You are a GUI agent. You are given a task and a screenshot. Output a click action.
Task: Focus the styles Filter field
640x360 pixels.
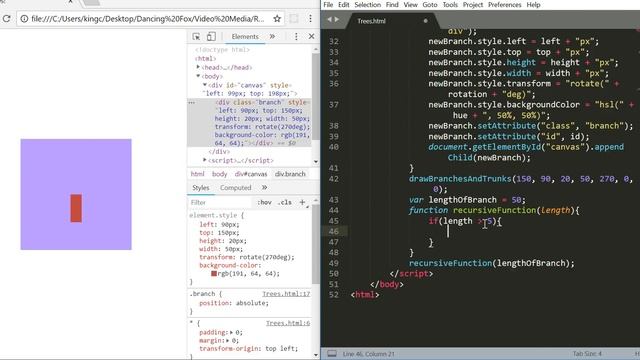tap(220, 202)
